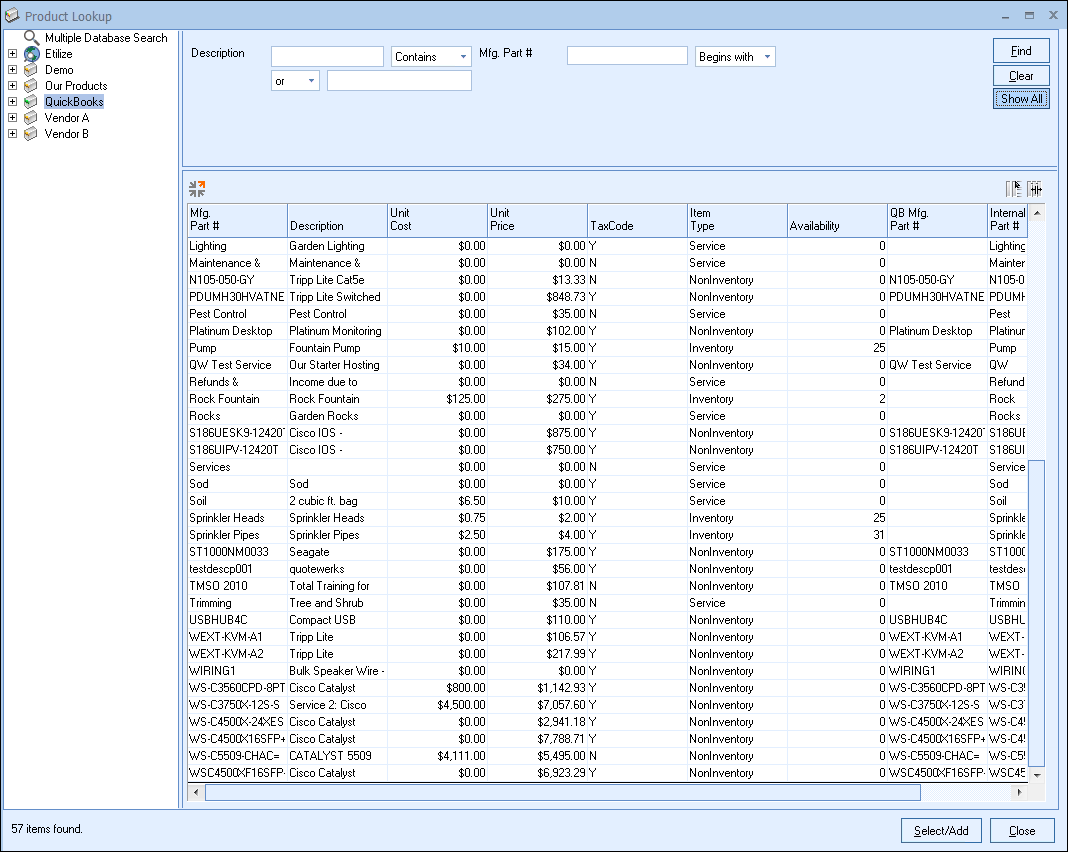Click the QuickBooks database icon
The image size is (1068, 852).
click(x=32, y=102)
